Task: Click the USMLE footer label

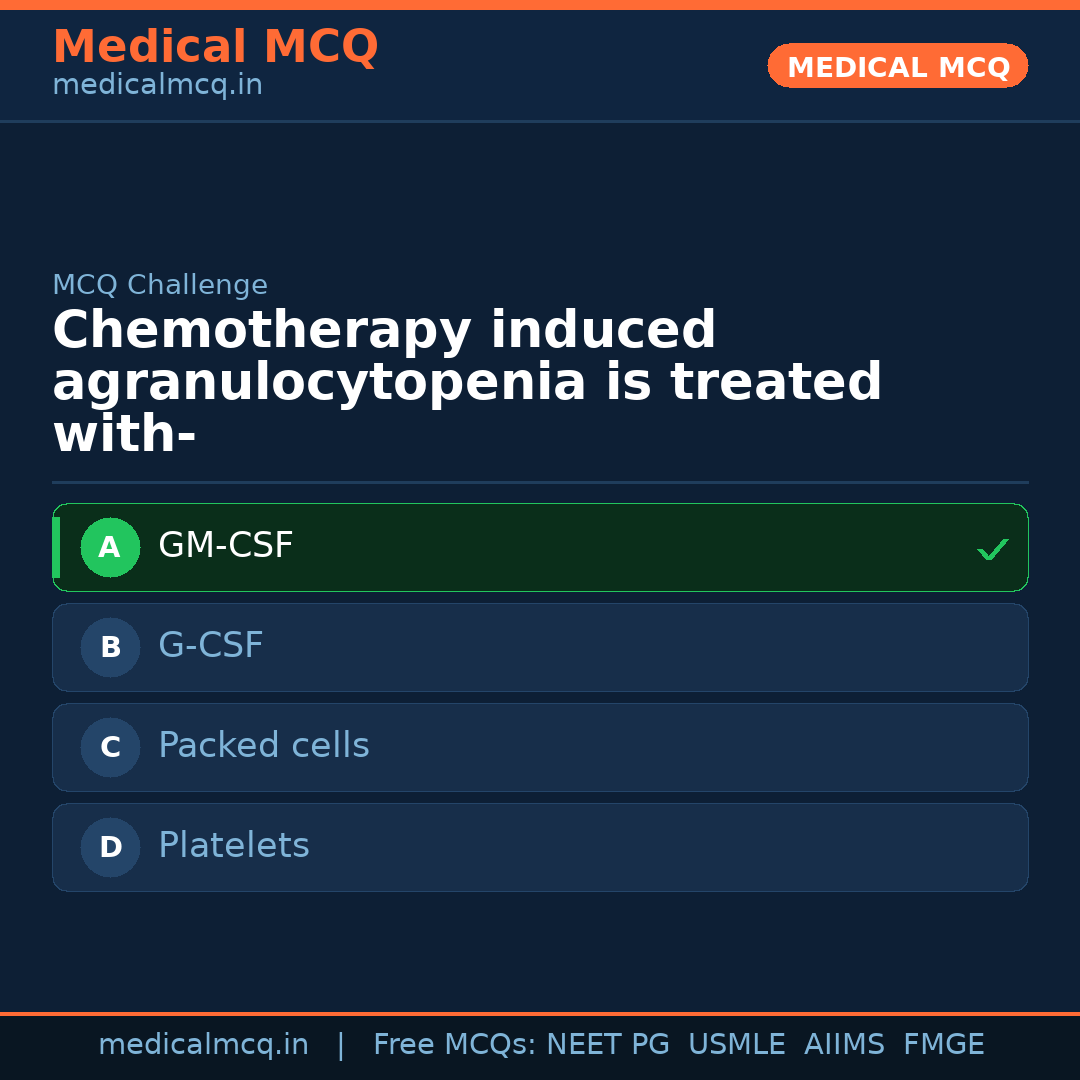Action: coord(736,1045)
